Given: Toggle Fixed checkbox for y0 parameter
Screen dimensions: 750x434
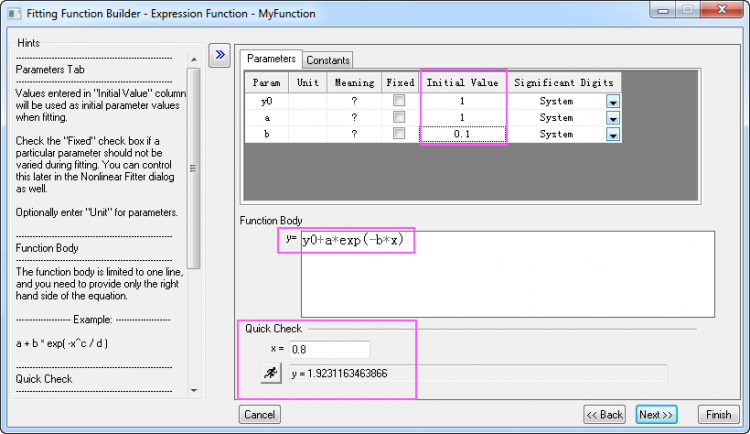Looking at the screenshot, I should pos(399,100).
